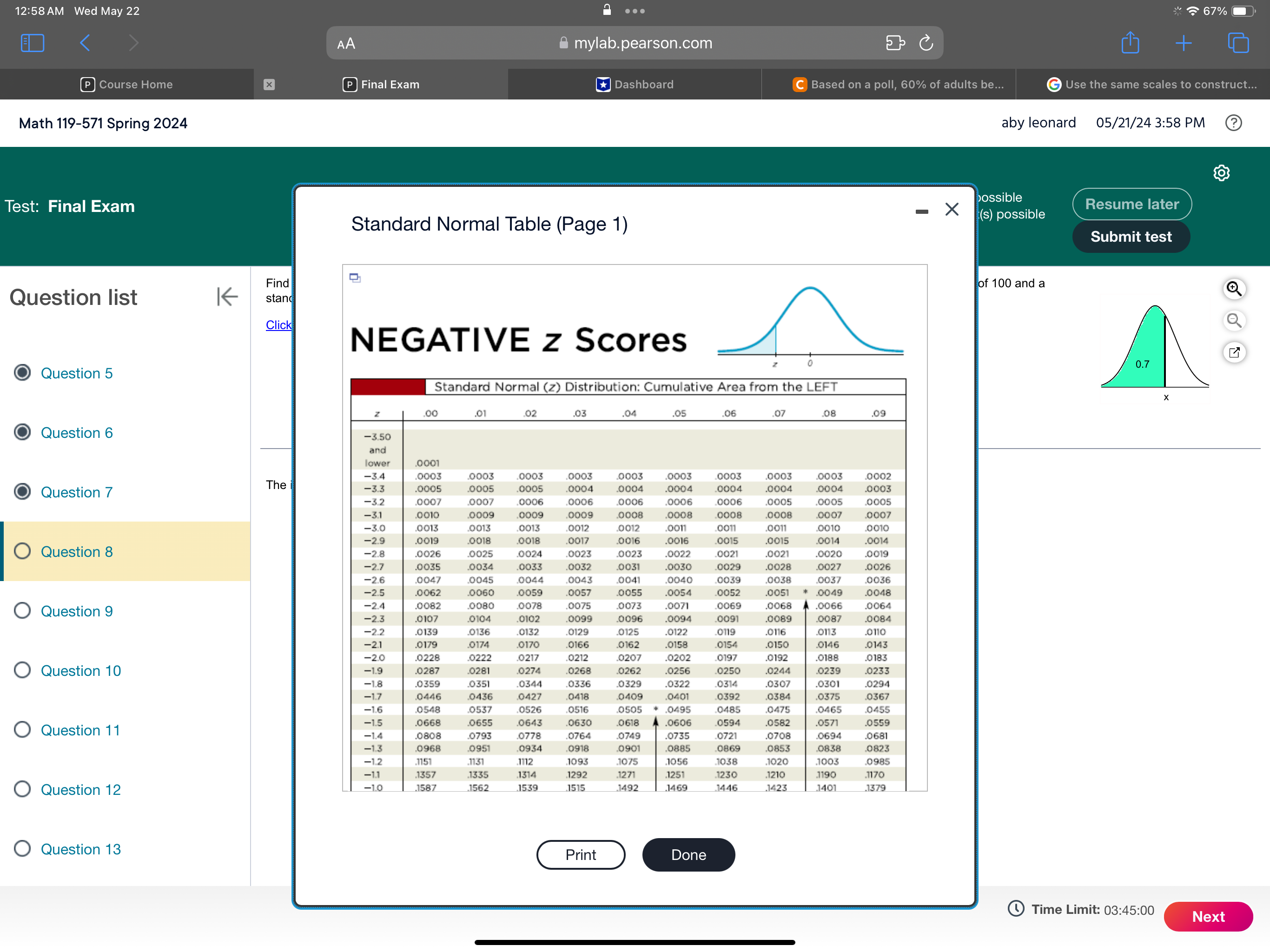Select Question 11 radio button
This screenshot has height=952, width=1270.
22,729
